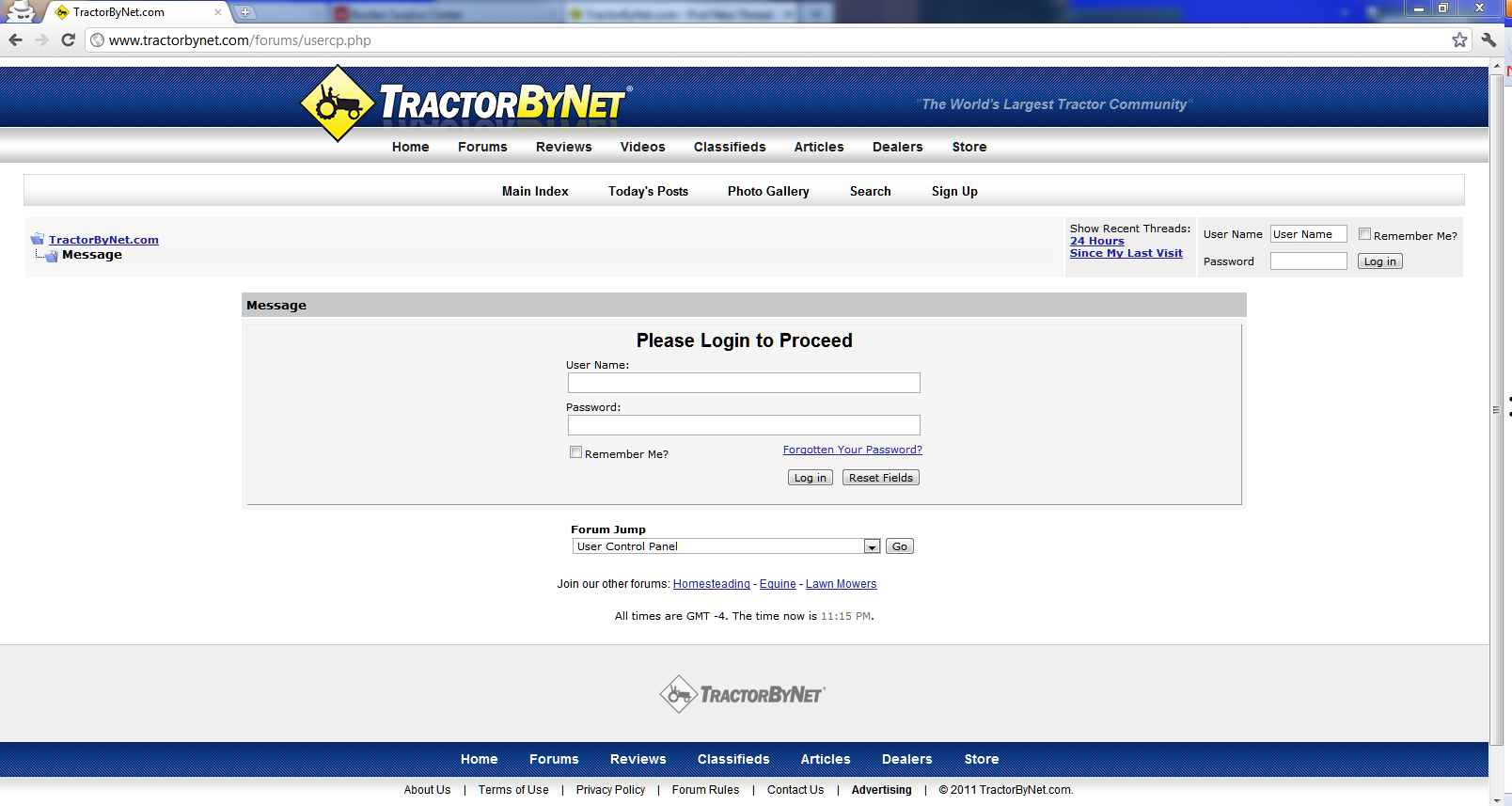Click the gray TractorByNet footer logo
Screen dimensions: 1512x806
pyautogui.click(x=742, y=694)
